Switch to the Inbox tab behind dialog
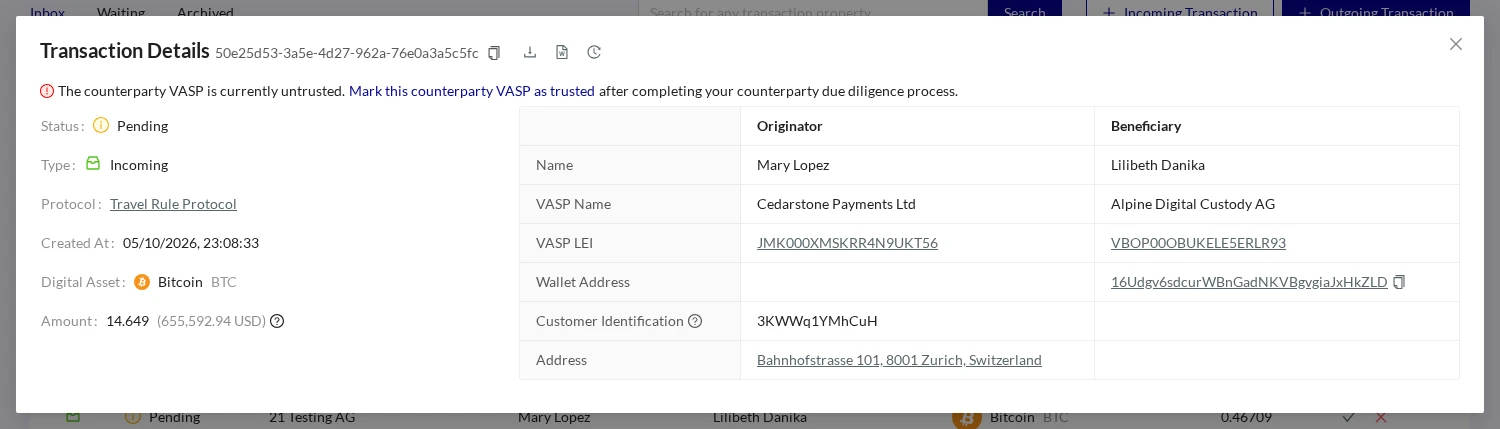The height and width of the screenshot is (429, 1500). click(47, 12)
